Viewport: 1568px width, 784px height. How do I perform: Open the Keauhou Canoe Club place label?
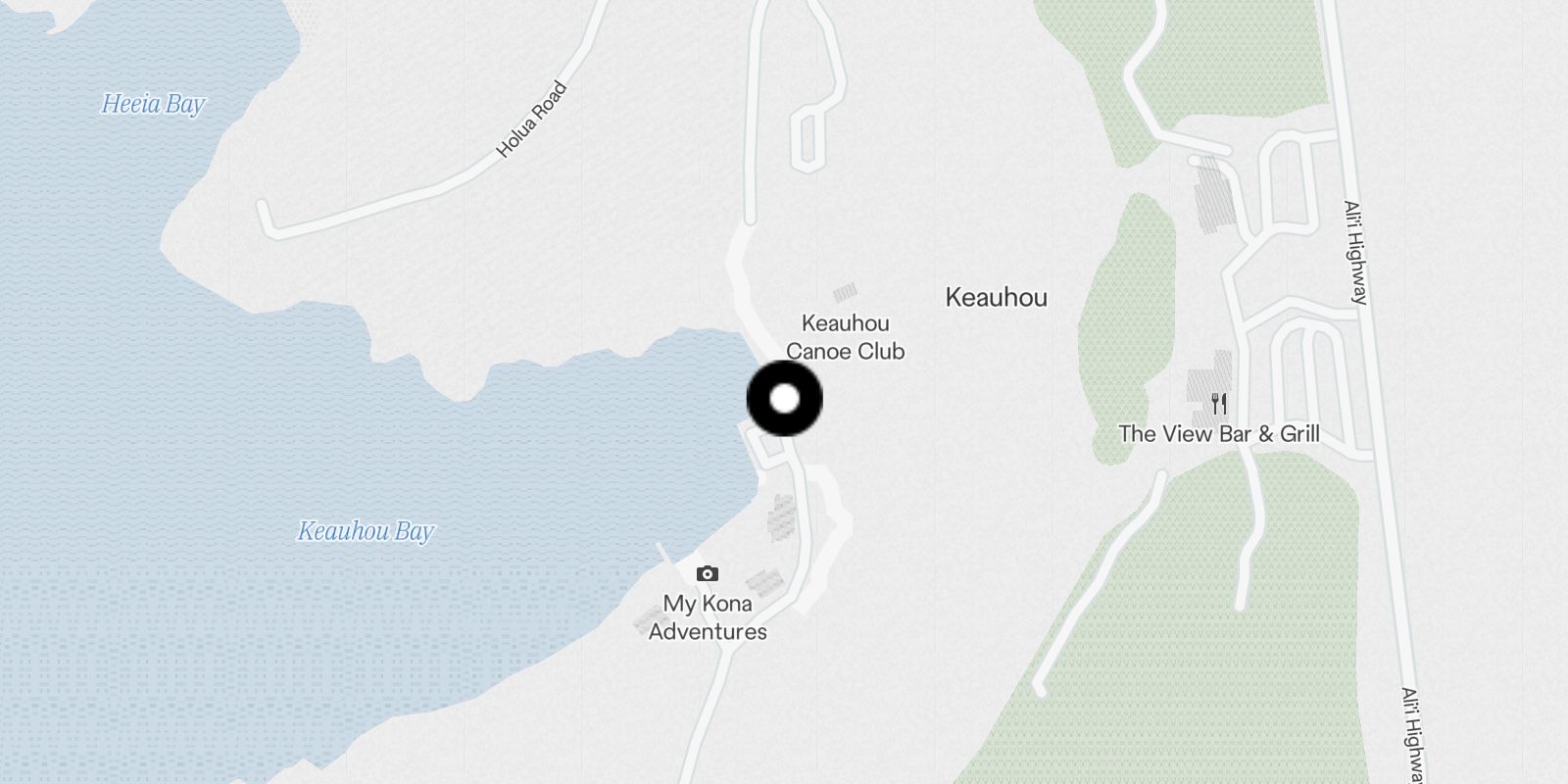tap(845, 337)
